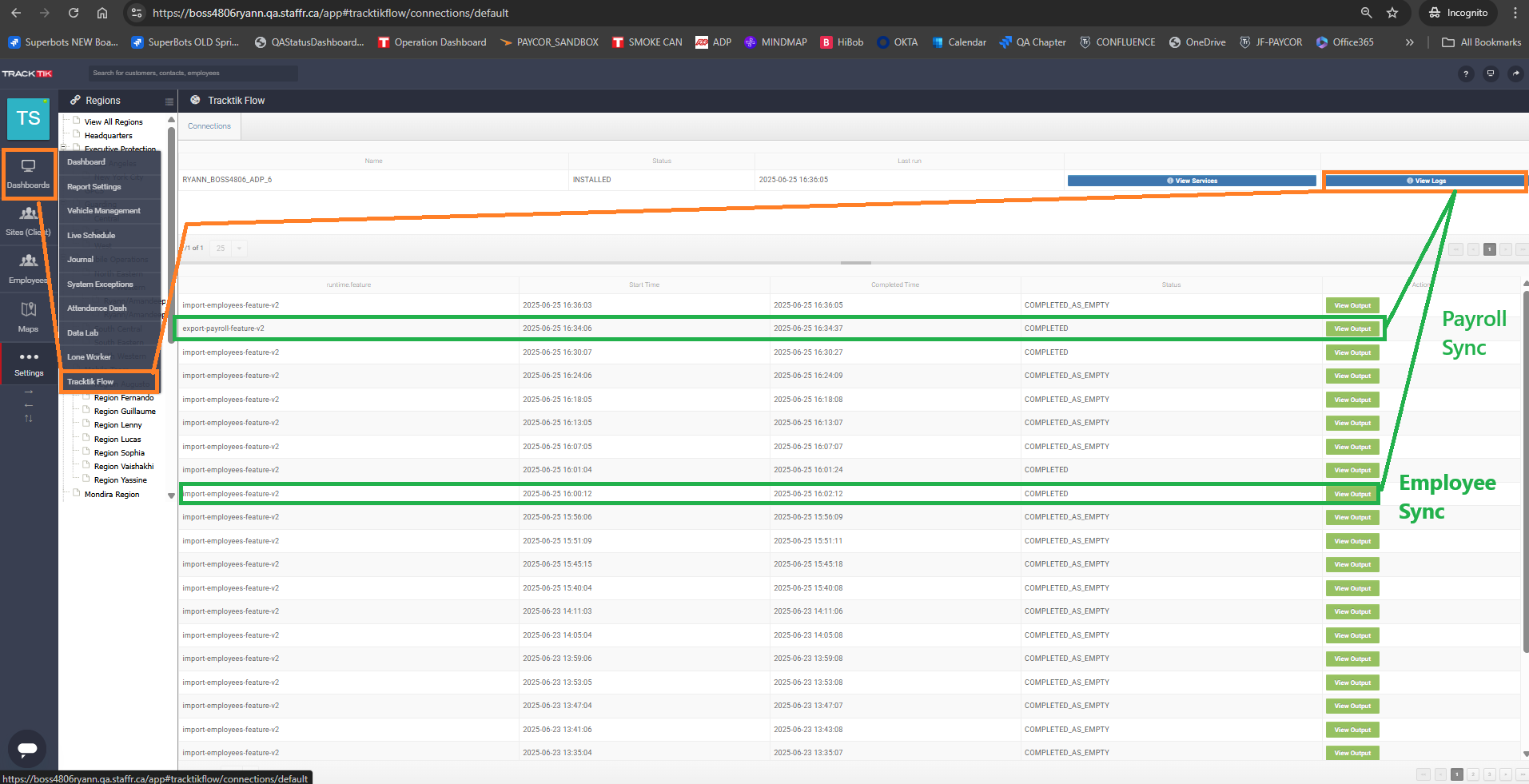
Task: Click the Incognito profile button
Action: point(1459,13)
